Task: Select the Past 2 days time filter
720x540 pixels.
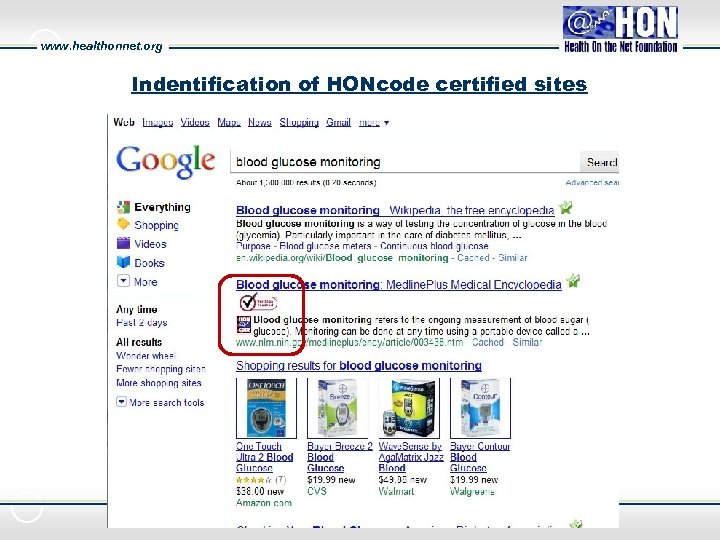Action: point(141,322)
